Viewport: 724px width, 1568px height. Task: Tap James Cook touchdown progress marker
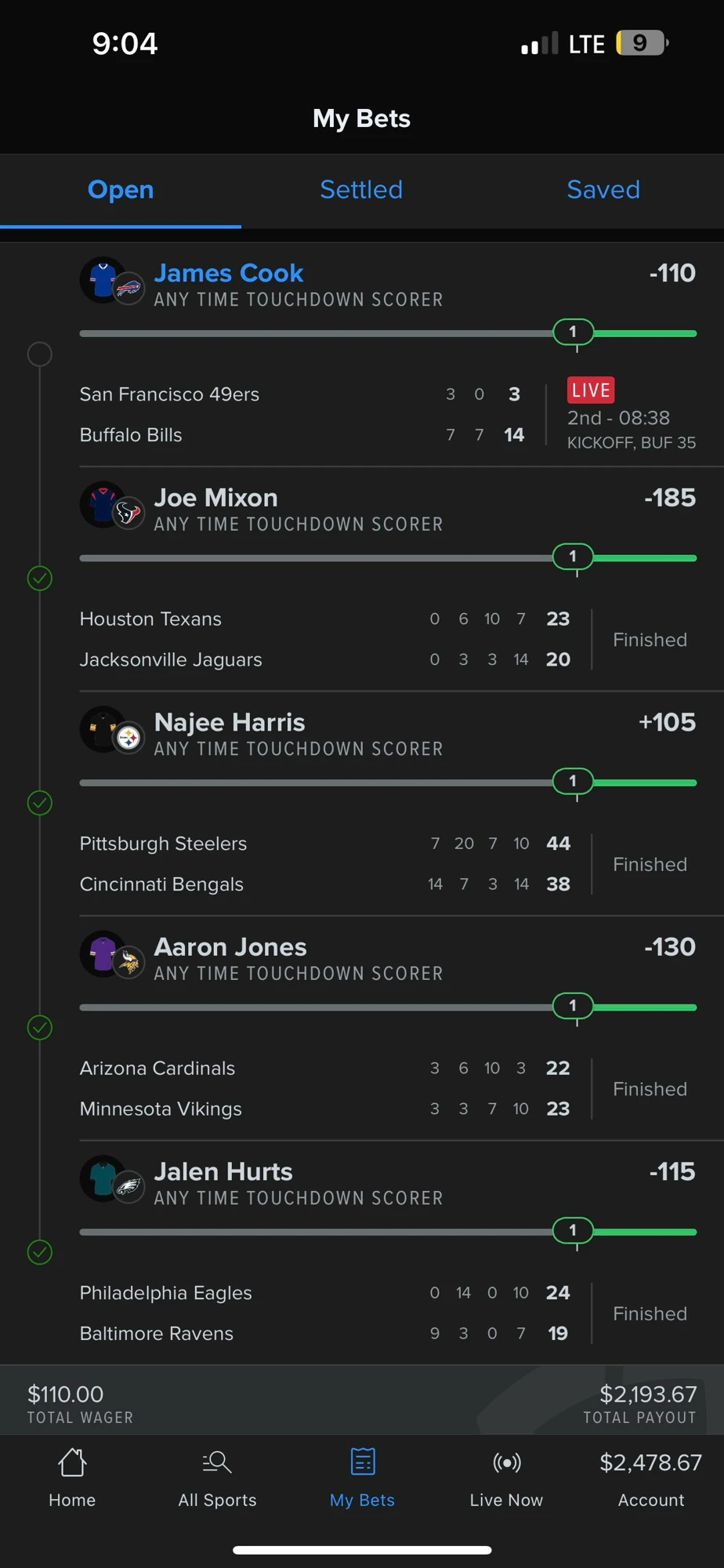573,332
